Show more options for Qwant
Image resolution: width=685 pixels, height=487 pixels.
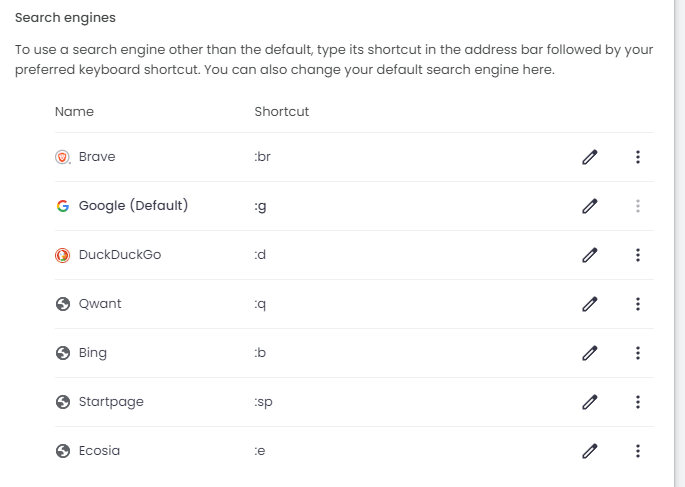[x=638, y=304]
